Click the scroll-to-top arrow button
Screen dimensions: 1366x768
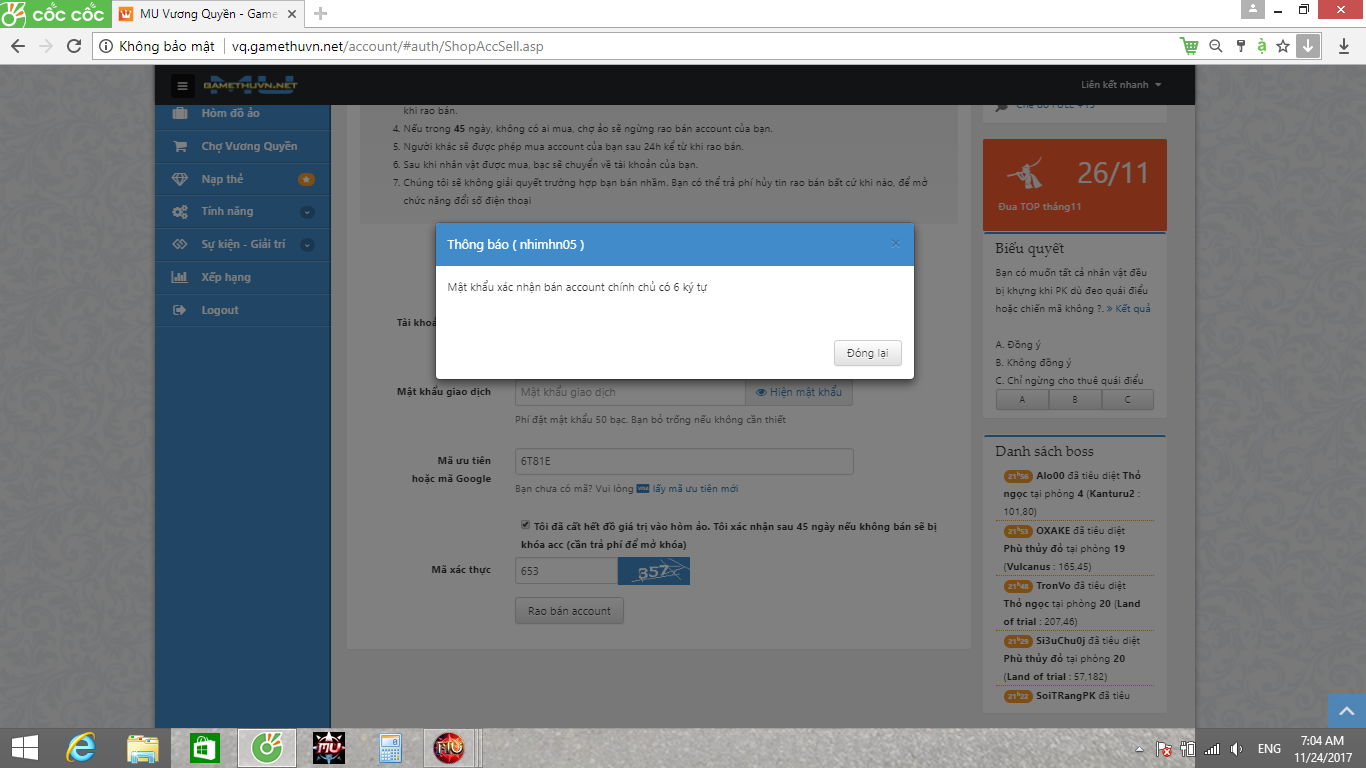click(x=1346, y=711)
